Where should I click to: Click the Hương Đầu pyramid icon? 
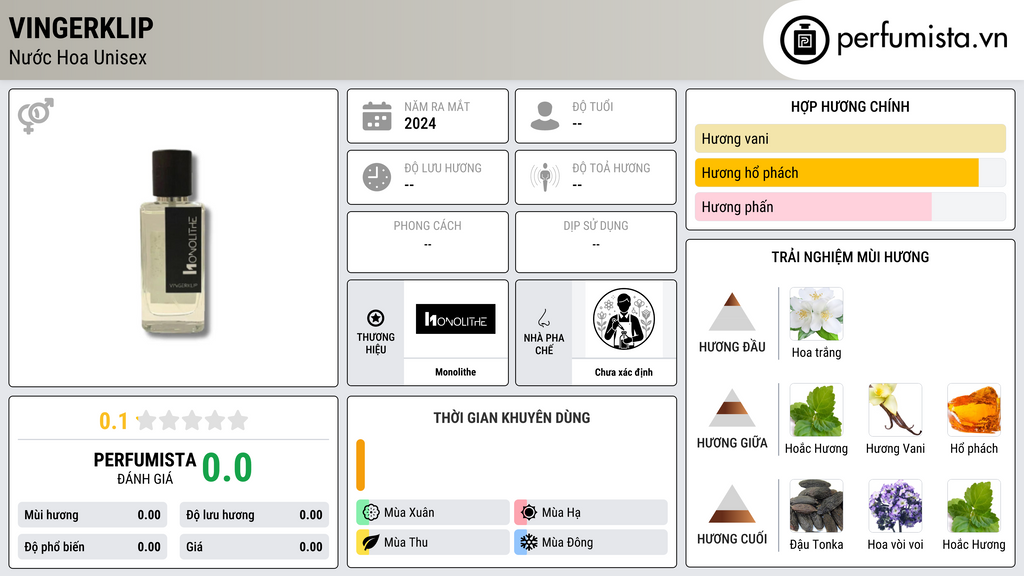(x=732, y=312)
